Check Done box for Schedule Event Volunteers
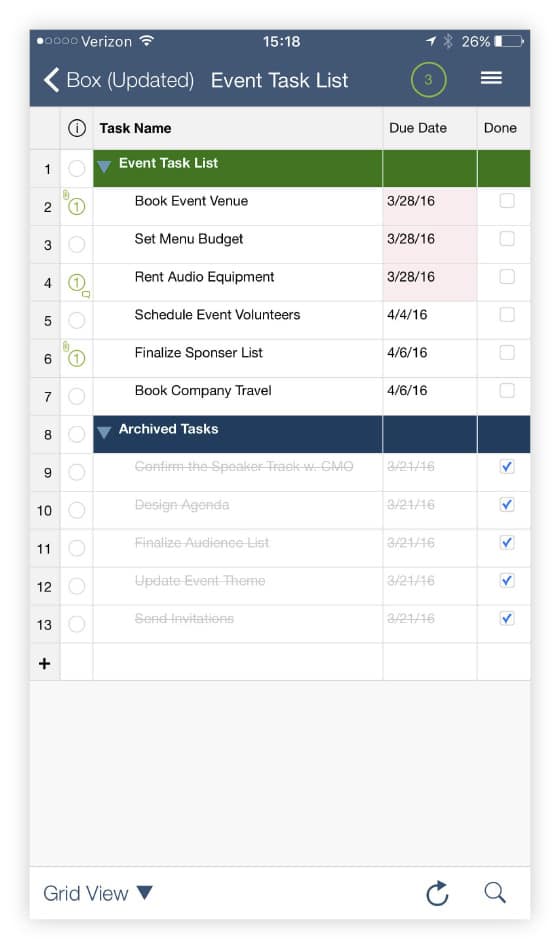The height and width of the screenshot is (949, 560). click(507, 314)
